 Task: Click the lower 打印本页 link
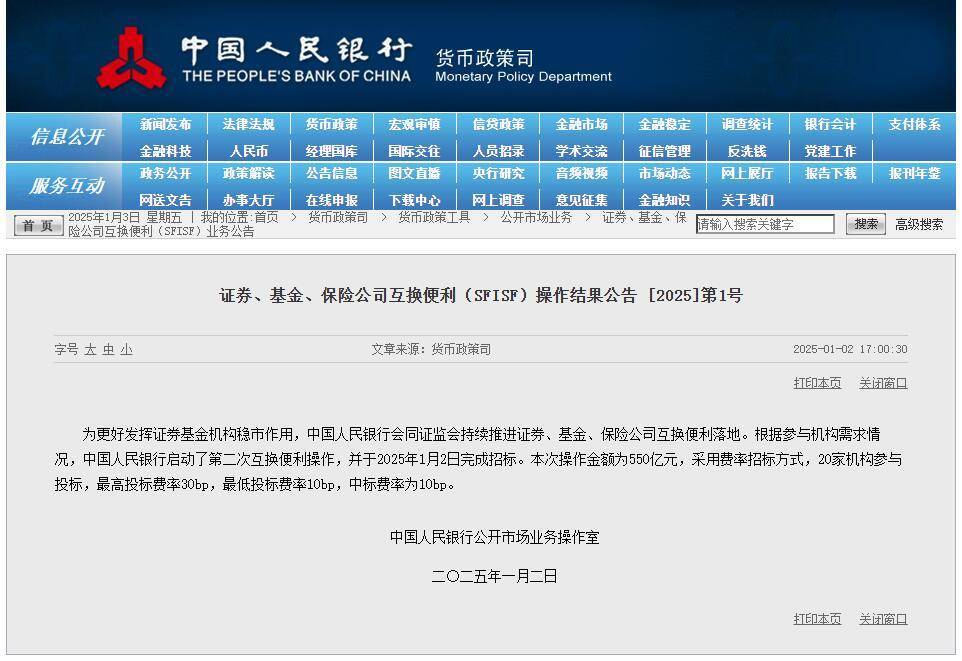click(817, 619)
